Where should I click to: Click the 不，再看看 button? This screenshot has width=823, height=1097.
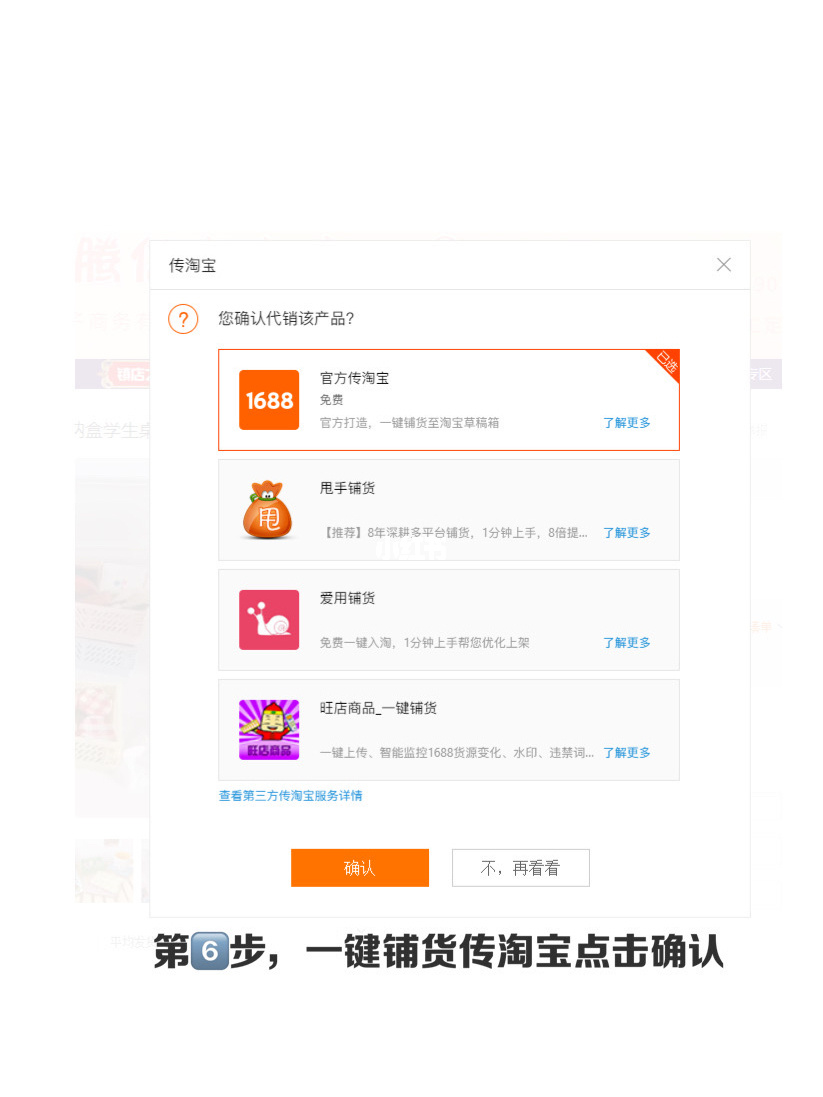[x=520, y=867]
